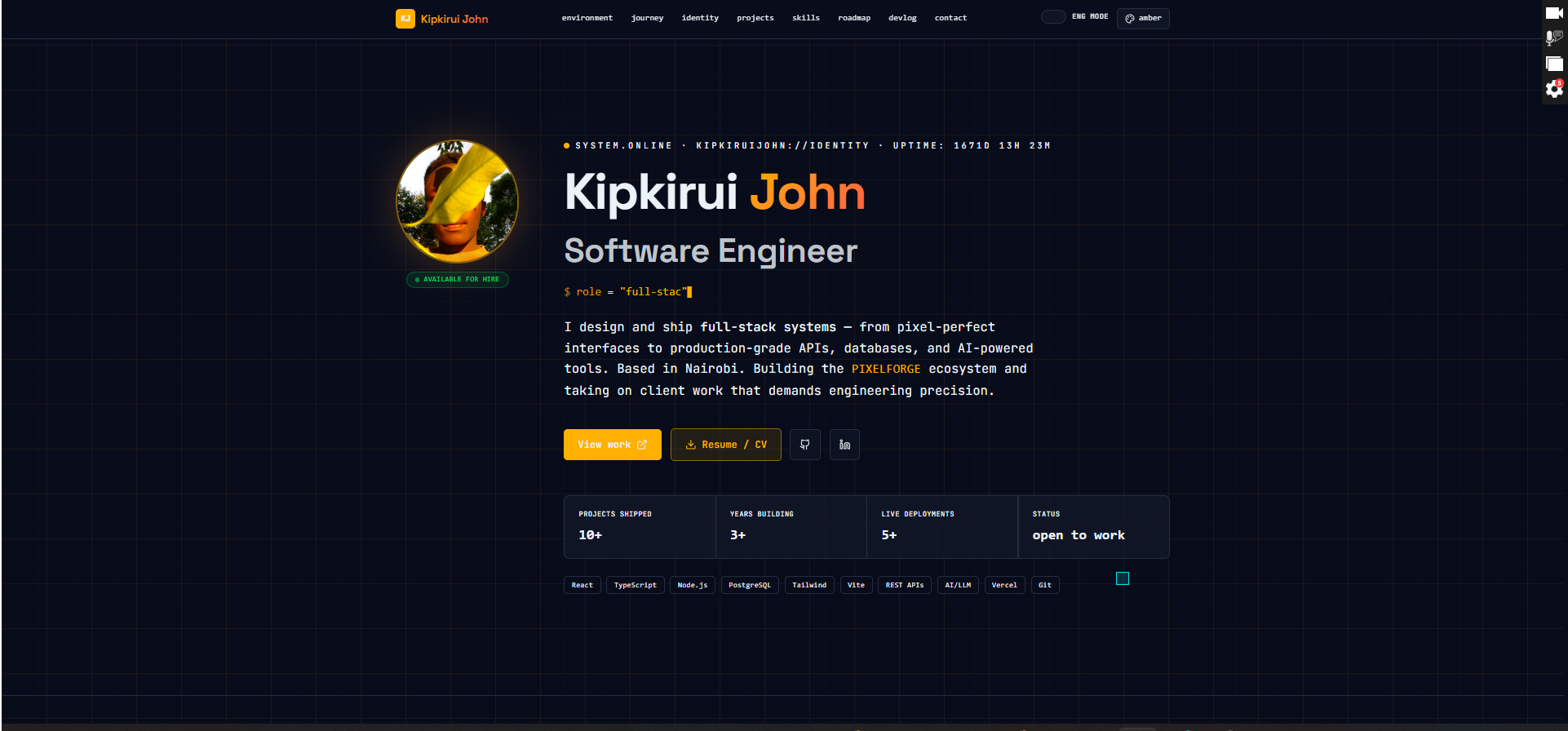This screenshot has height=731, width=1568.
Task: Click the Kipkirui John brand name link
Action: tap(454, 19)
